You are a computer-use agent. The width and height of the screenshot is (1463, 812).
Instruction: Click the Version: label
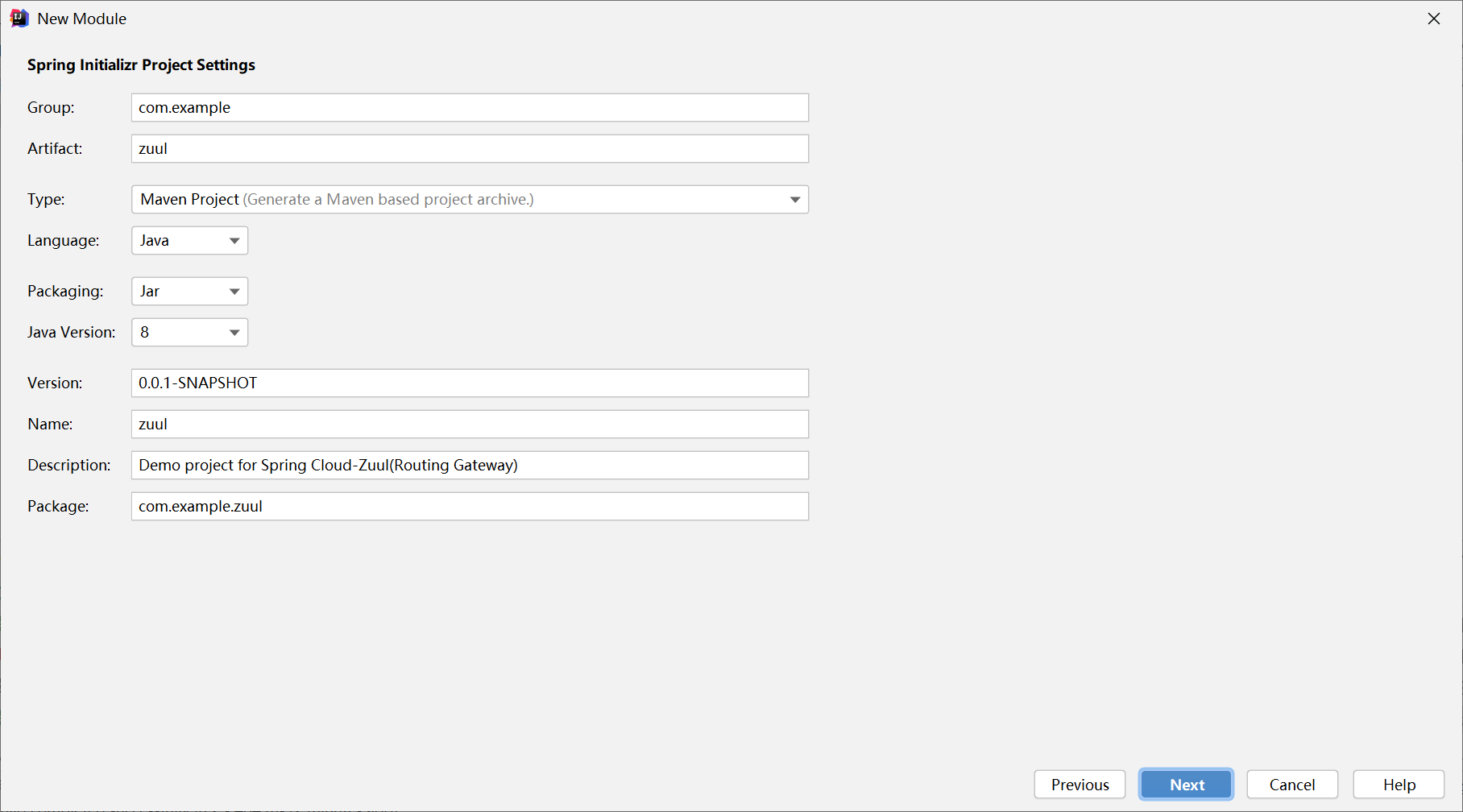[55, 383]
